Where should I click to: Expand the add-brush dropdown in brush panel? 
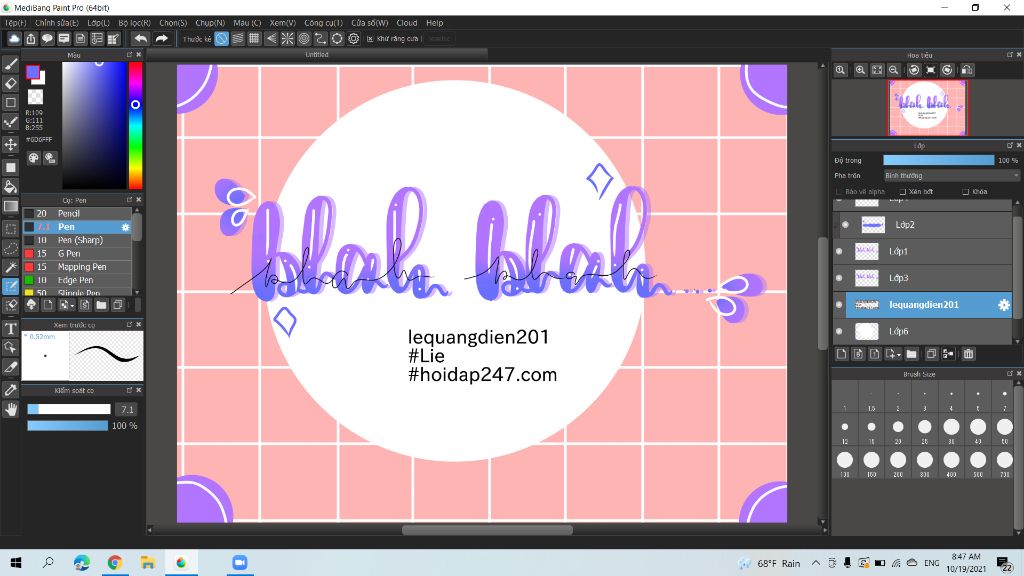[72, 305]
